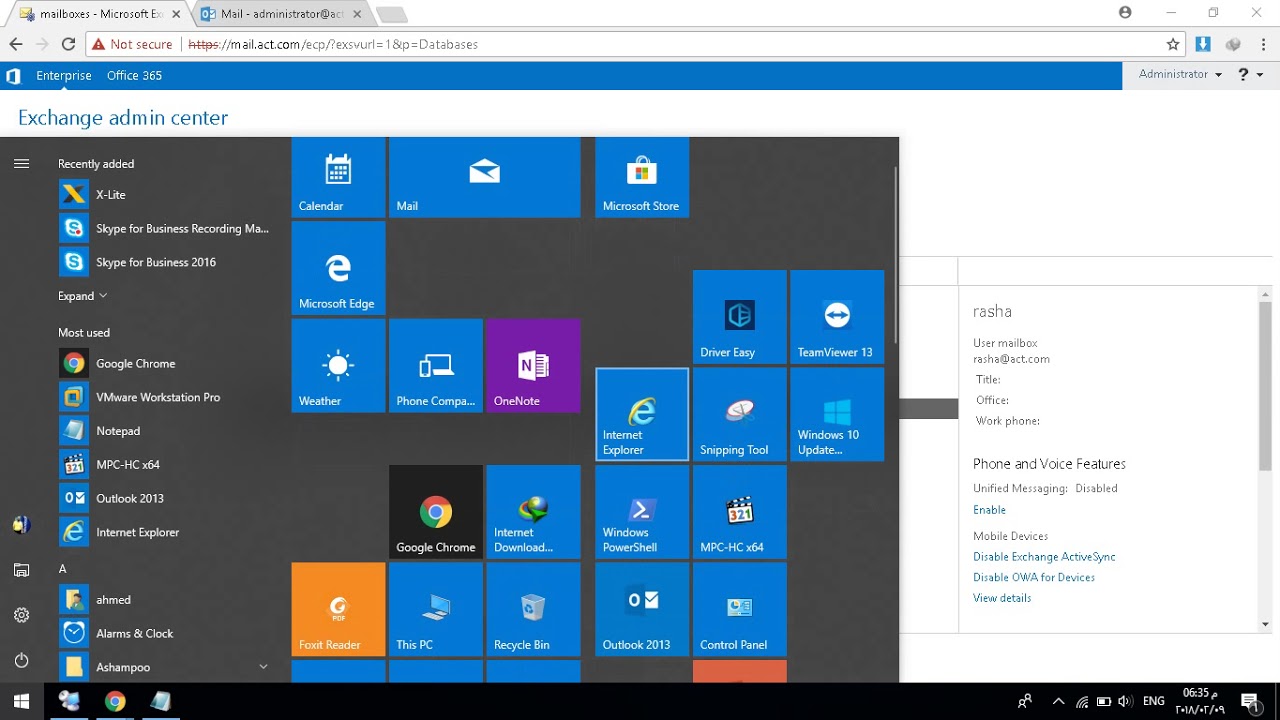This screenshot has width=1280, height=720.
Task: Click the Start menu tiles scrollbar
Action: tap(896, 255)
